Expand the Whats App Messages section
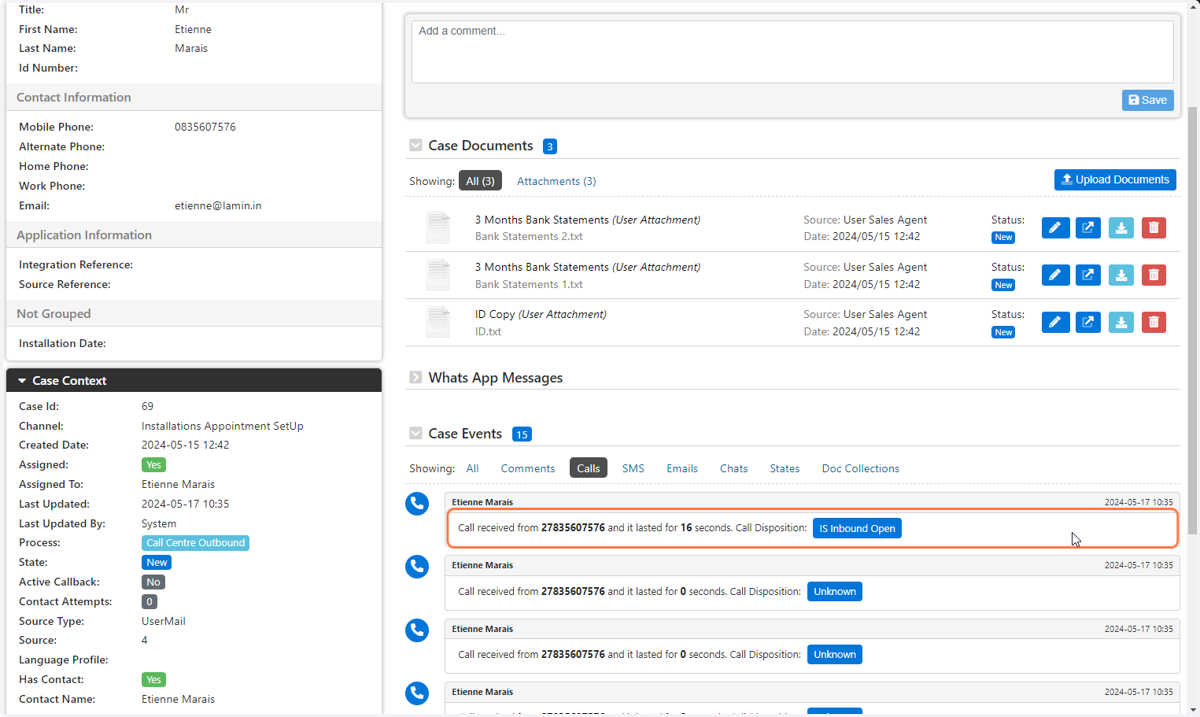 coord(416,378)
